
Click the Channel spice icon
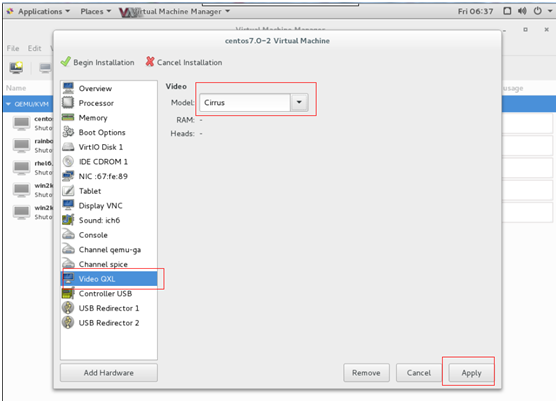coord(68,264)
